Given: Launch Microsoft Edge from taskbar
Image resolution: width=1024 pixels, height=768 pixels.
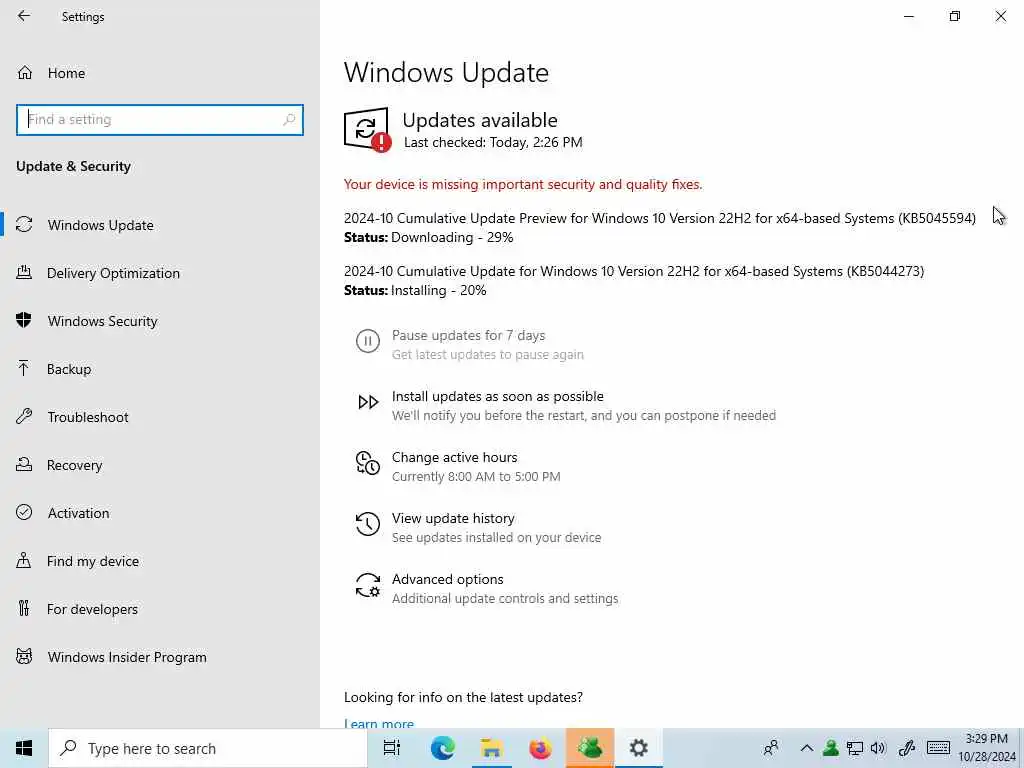Looking at the screenshot, I should coord(442,748).
